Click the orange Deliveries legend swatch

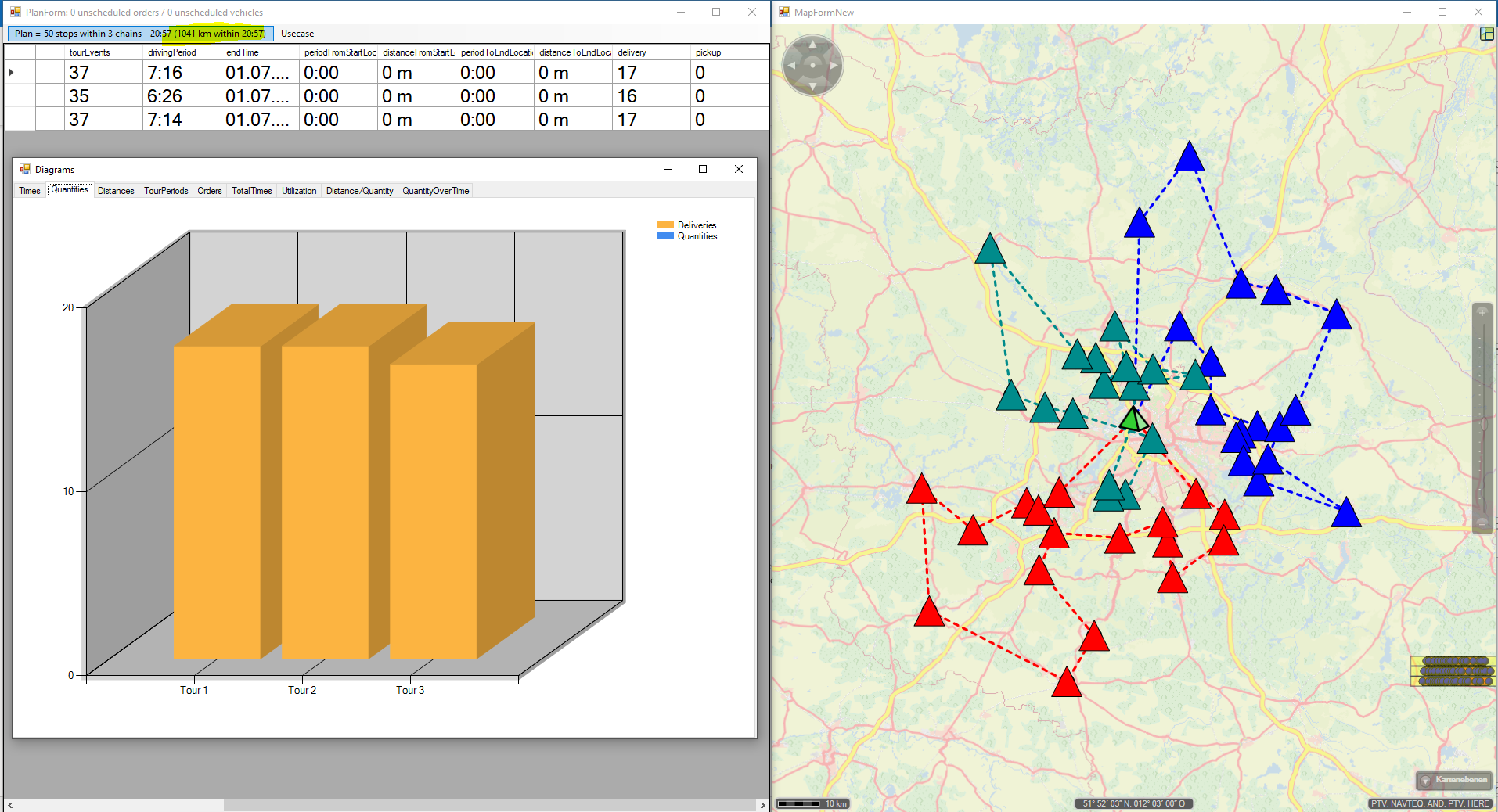(x=664, y=225)
